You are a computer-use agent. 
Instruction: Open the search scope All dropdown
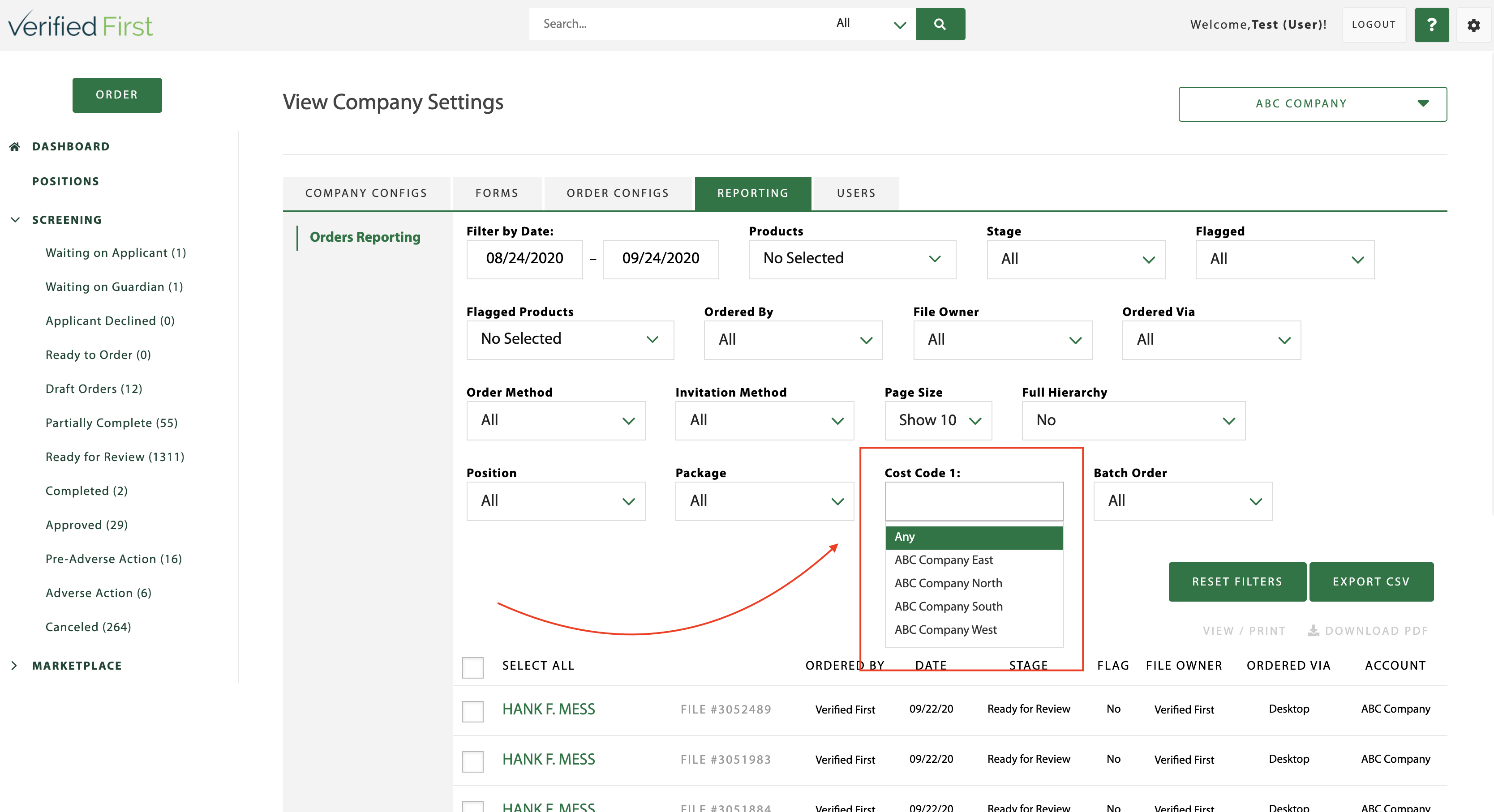[870, 24]
